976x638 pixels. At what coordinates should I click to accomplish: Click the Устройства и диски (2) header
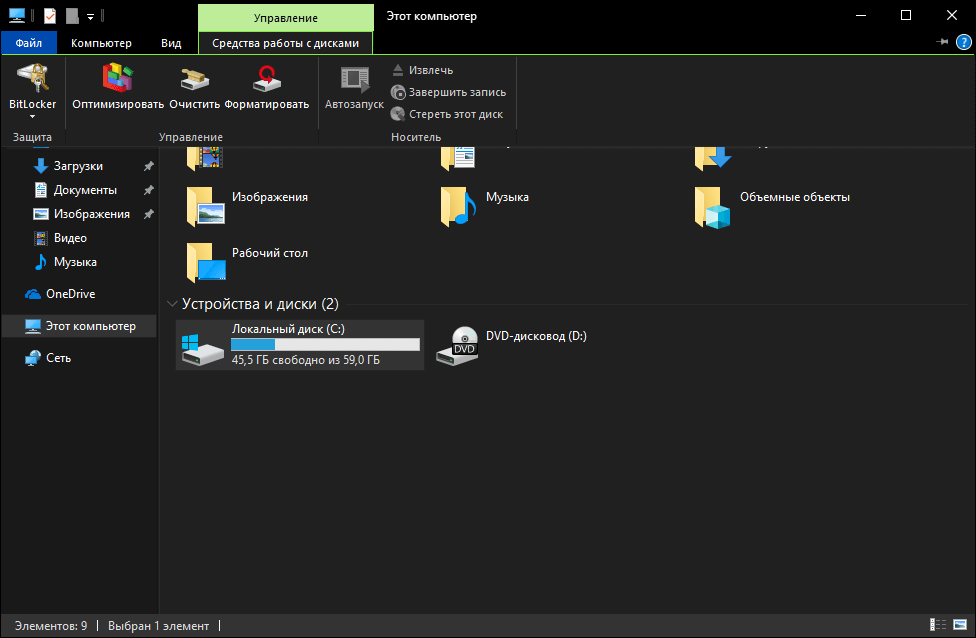click(260, 304)
